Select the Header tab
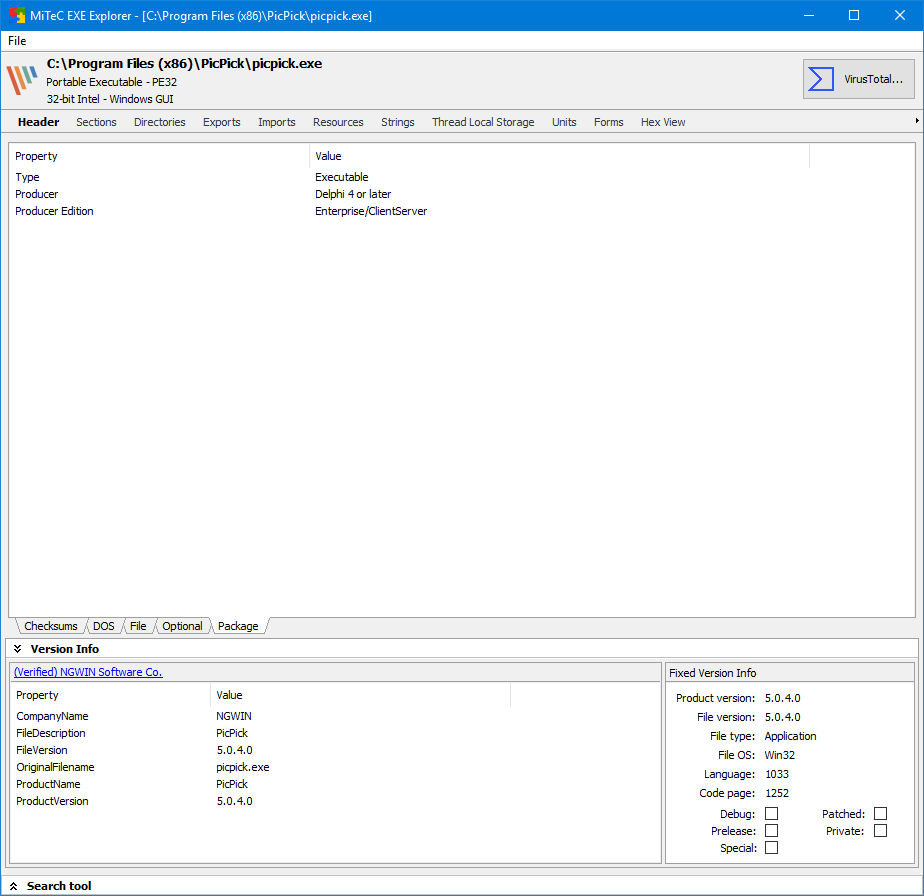 38,122
